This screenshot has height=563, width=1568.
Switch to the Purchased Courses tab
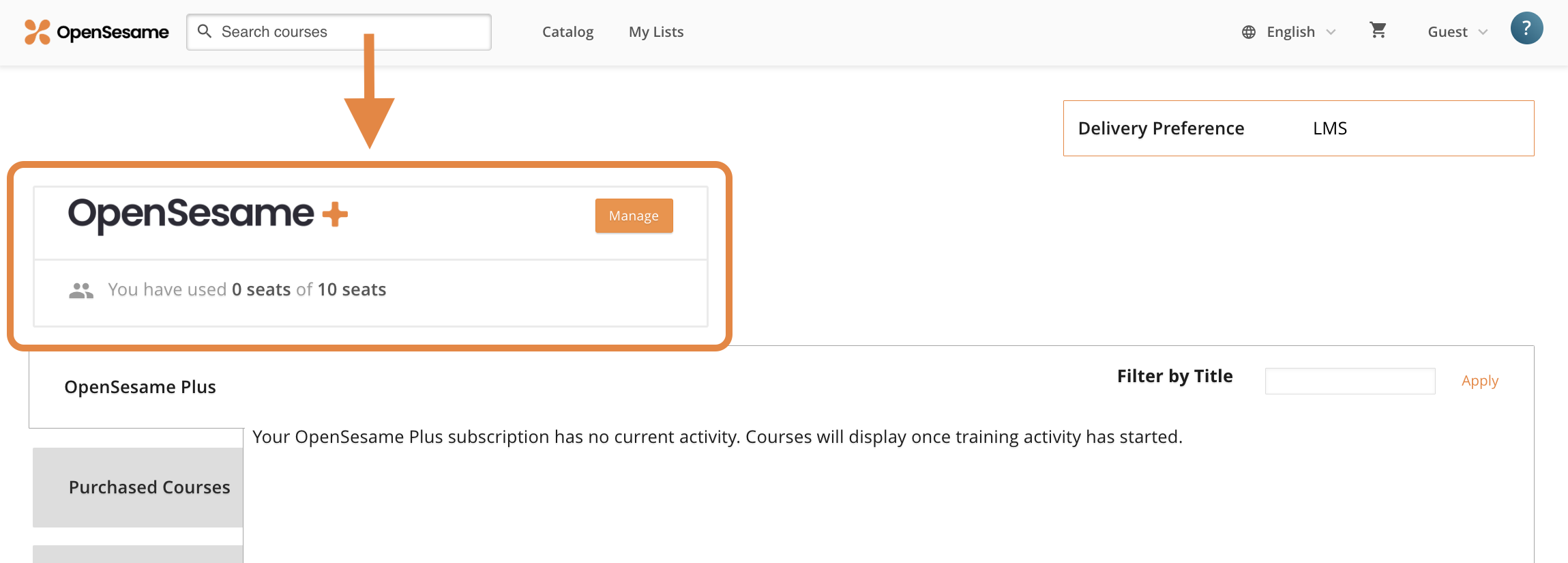click(149, 487)
